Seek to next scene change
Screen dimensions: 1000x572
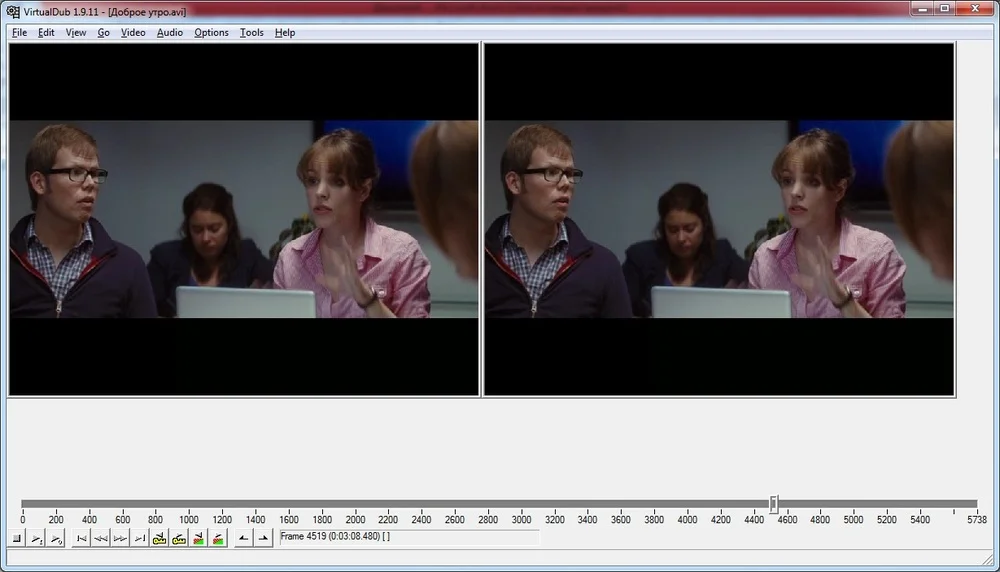click(x=218, y=539)
